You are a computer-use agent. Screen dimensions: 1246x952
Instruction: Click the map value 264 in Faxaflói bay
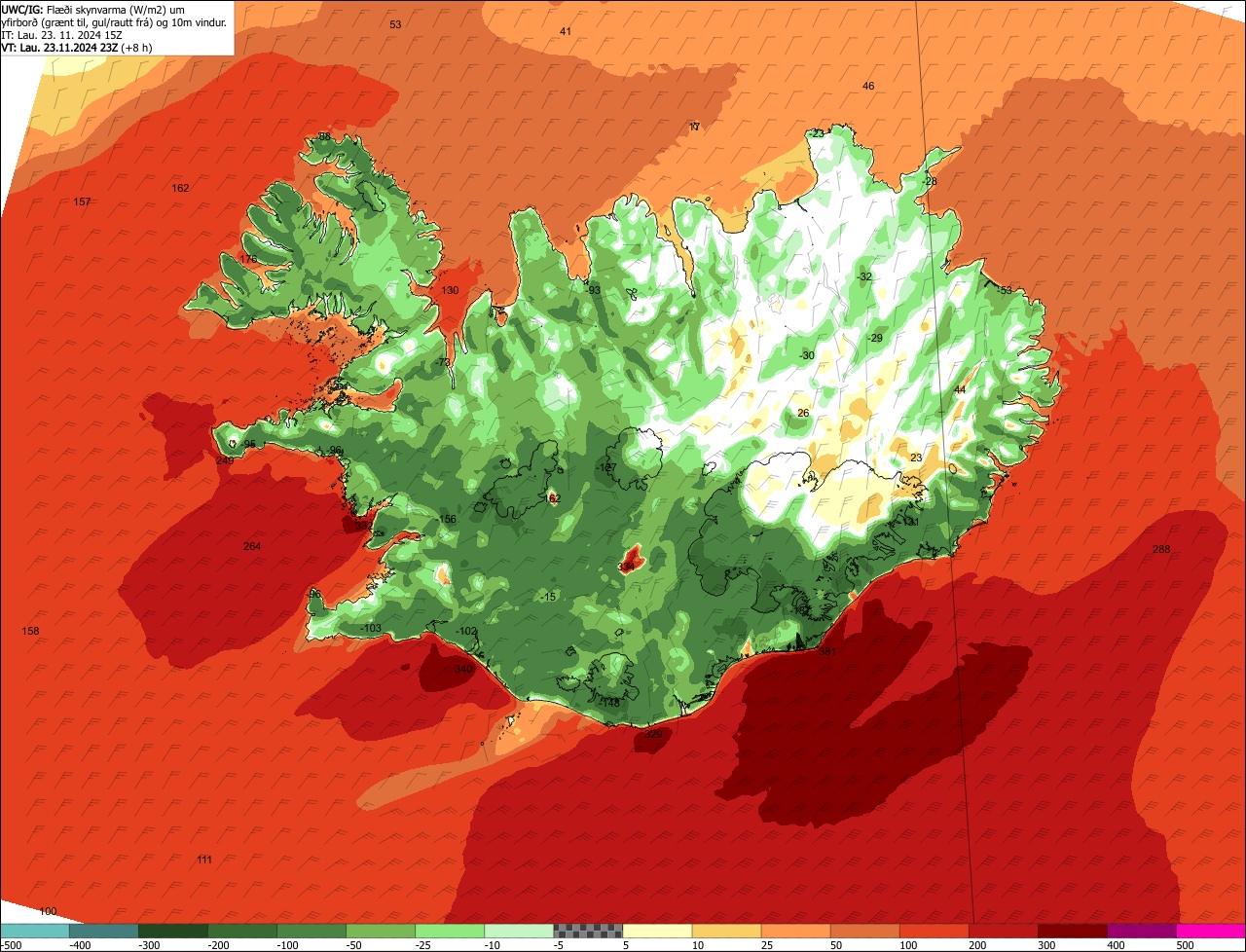click(x=252, y=546)
